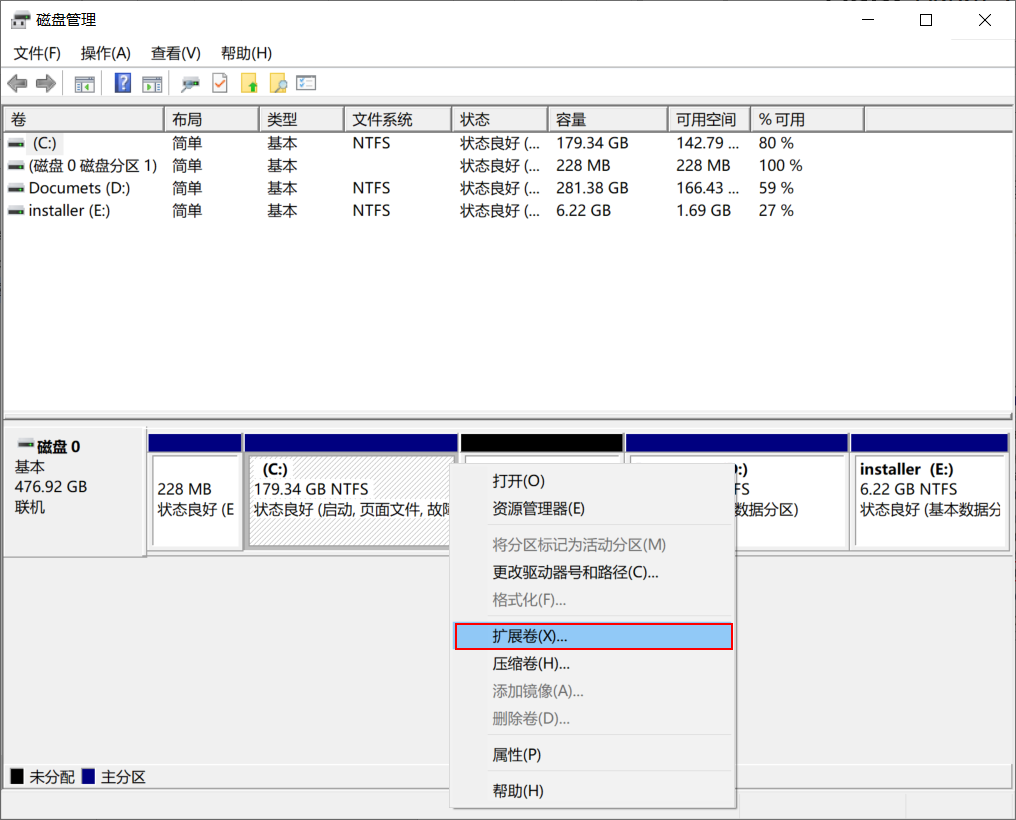The height and width of the screenshot is (820, 1016).
Task: Open the 文件(F) menu
Action: (36, 53)
